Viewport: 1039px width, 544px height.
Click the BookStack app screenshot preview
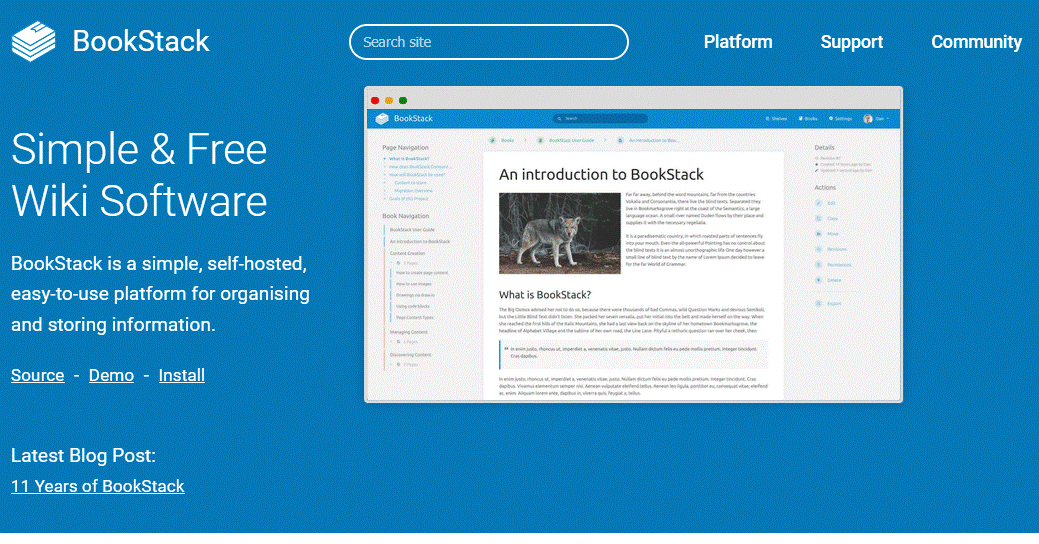(633, 244)
